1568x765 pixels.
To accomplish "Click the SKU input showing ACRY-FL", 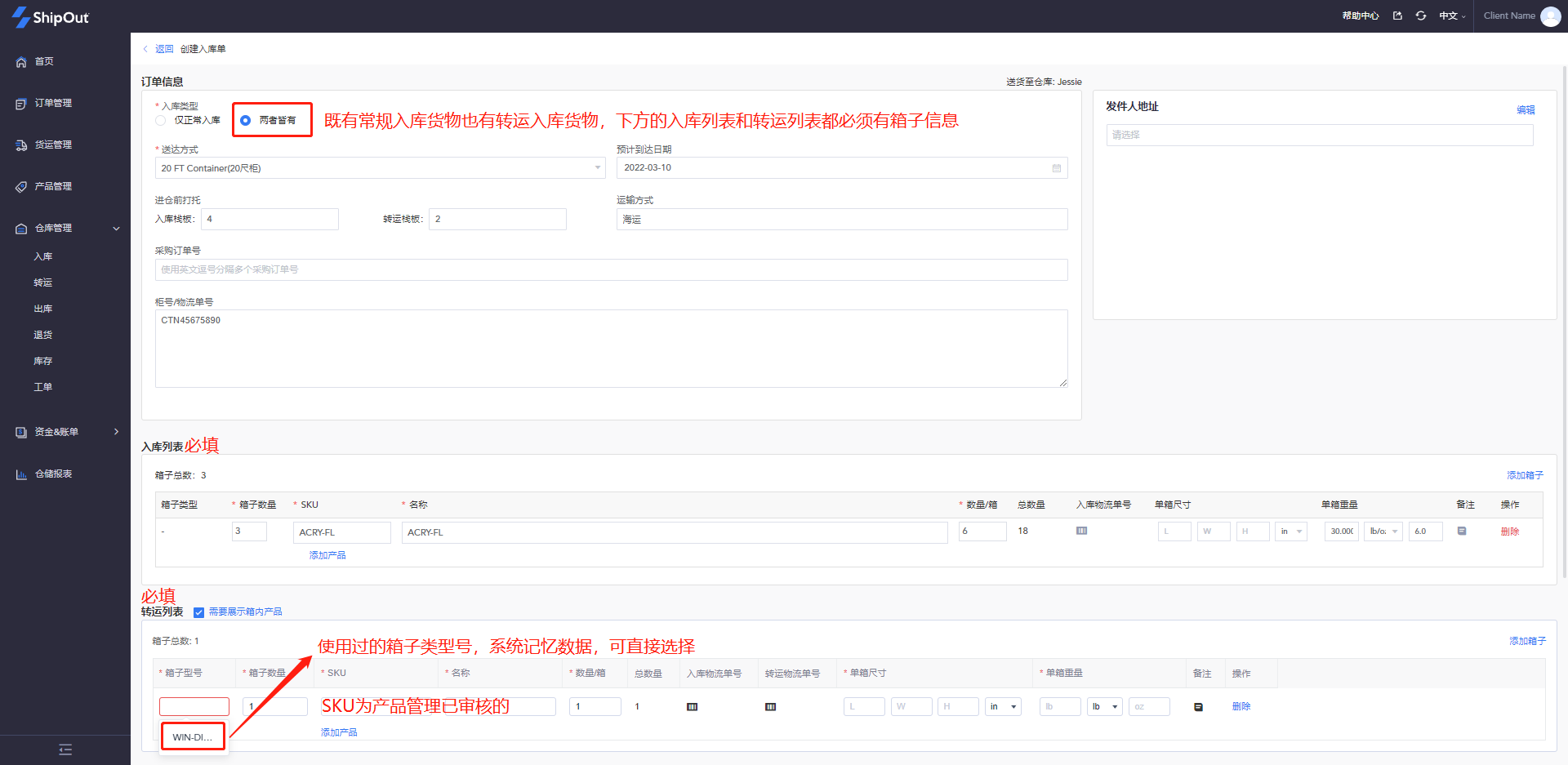I will 342,532.
